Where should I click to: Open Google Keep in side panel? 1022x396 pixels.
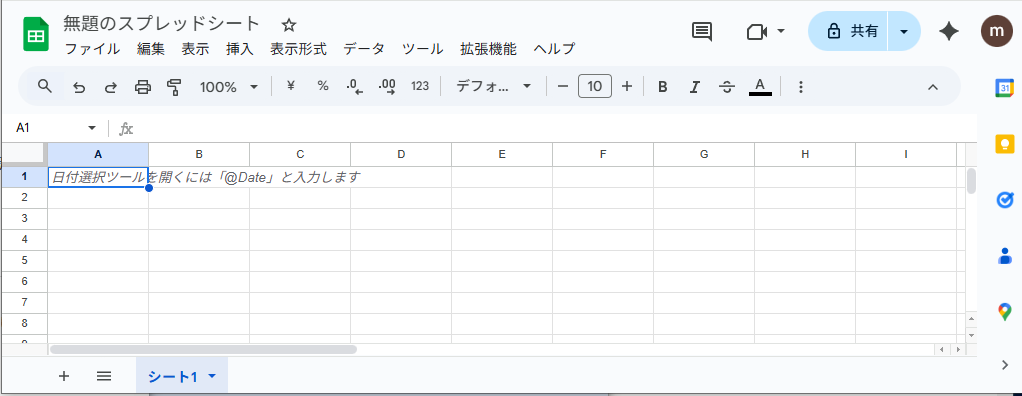[1005, 143]
